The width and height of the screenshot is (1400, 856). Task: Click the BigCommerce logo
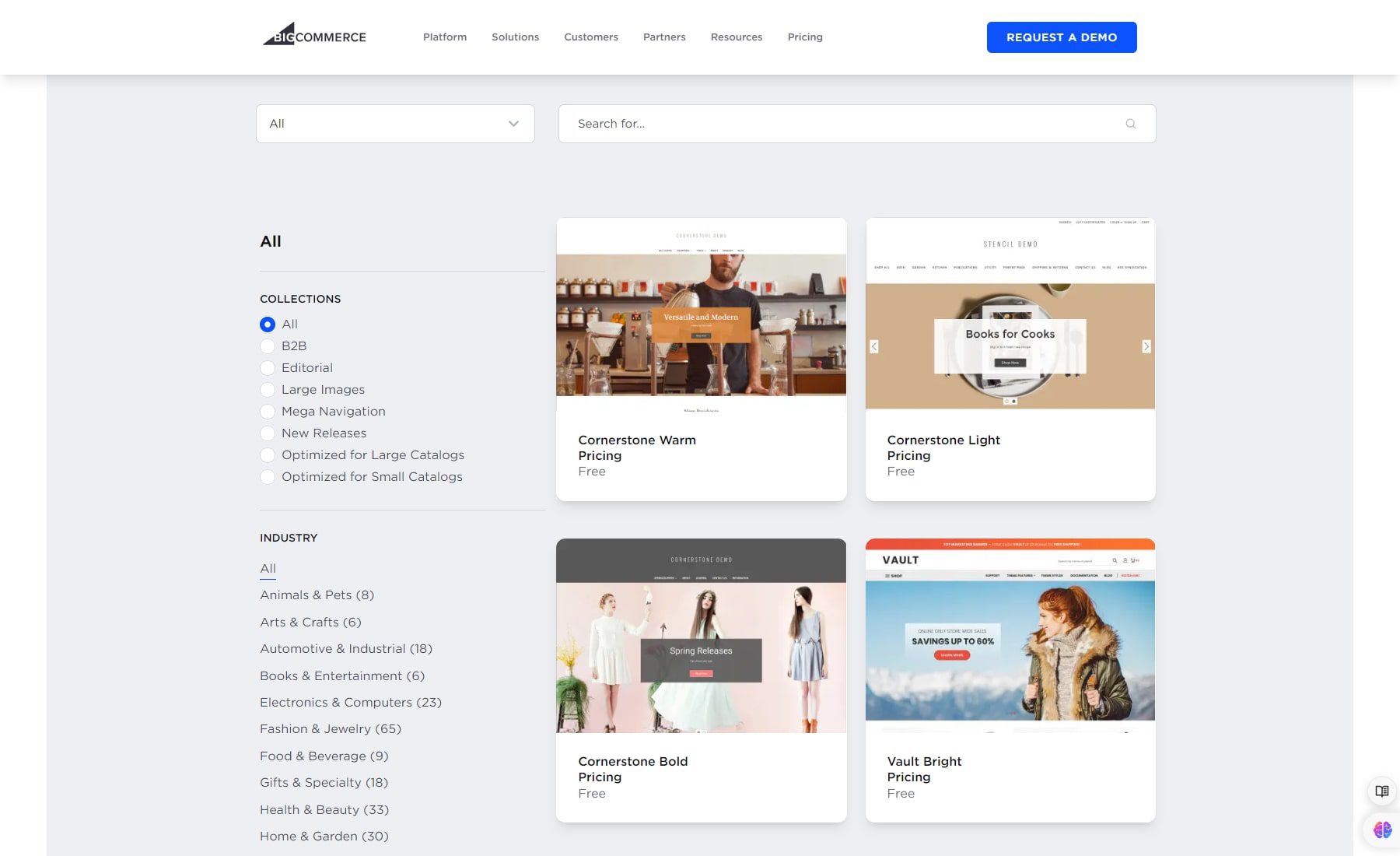pos(314,36)
